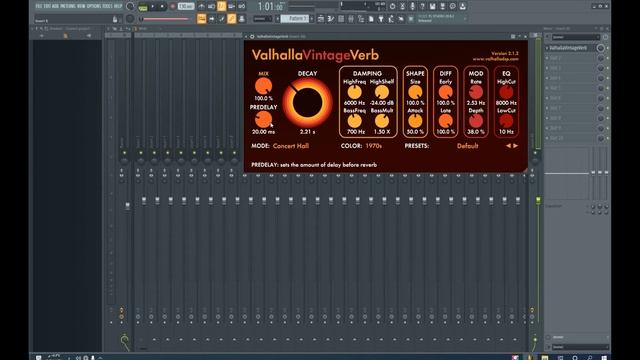Expand the ValhallaVintageVerb slot options arrow
Screen dimensions: 640x360
[x=547, y=48]
